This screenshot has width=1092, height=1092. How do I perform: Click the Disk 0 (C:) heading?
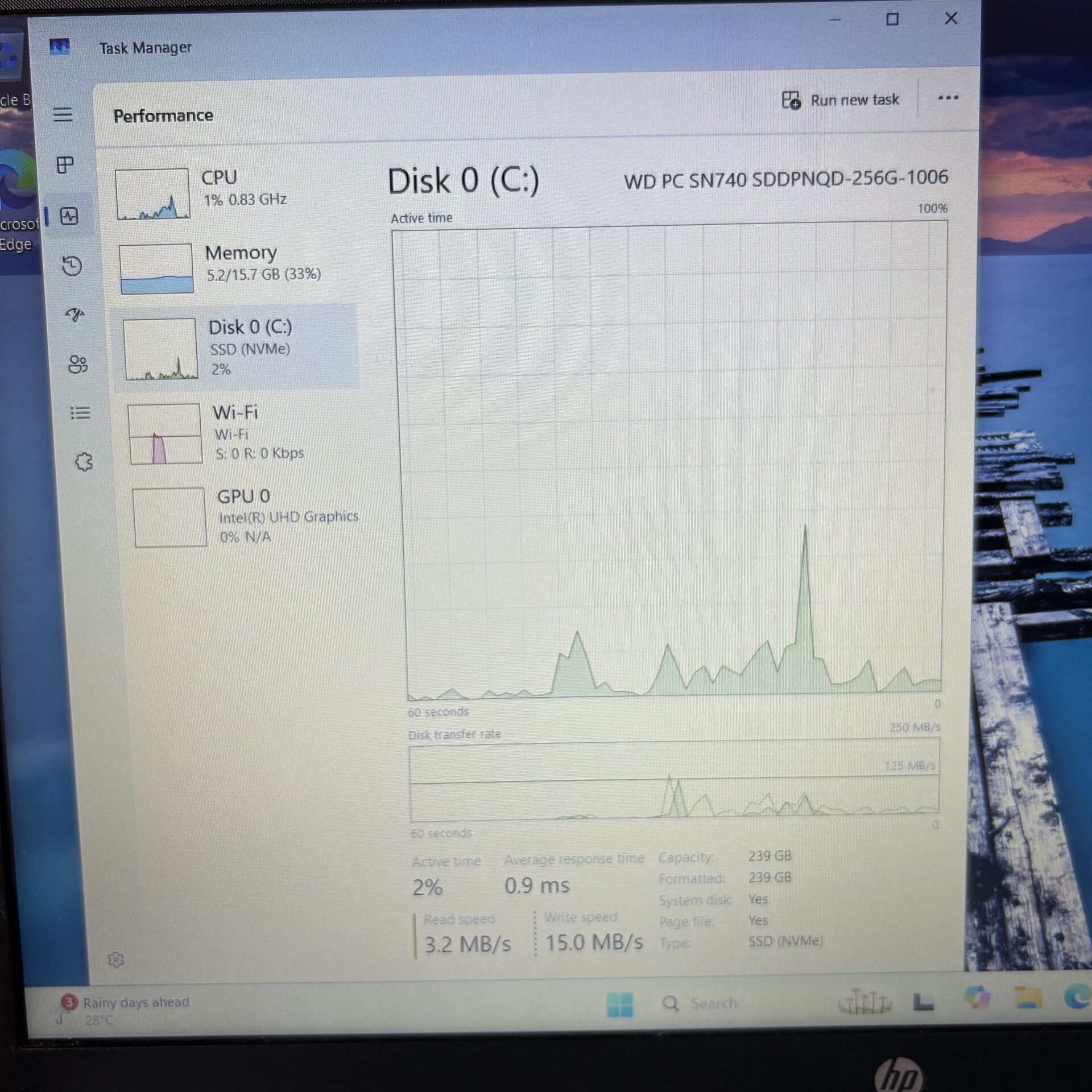tap(464, 181)
